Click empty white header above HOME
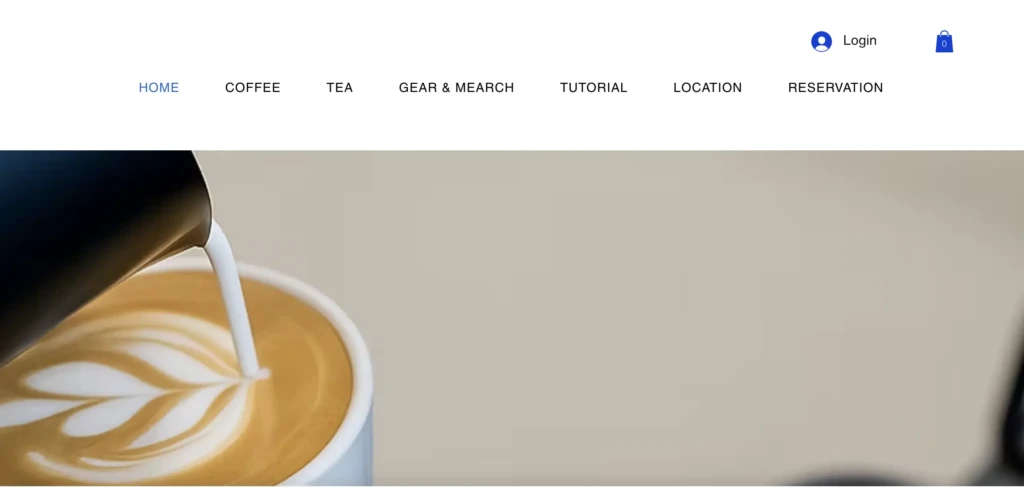Screen dimensions: 1024x487 click(159, 39)
